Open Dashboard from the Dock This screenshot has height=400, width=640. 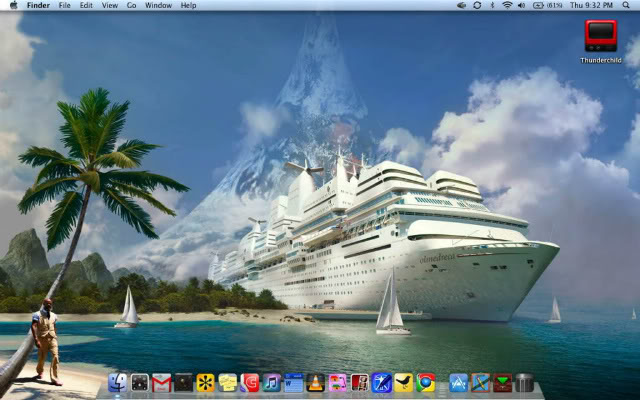click(x=140, y=383)
